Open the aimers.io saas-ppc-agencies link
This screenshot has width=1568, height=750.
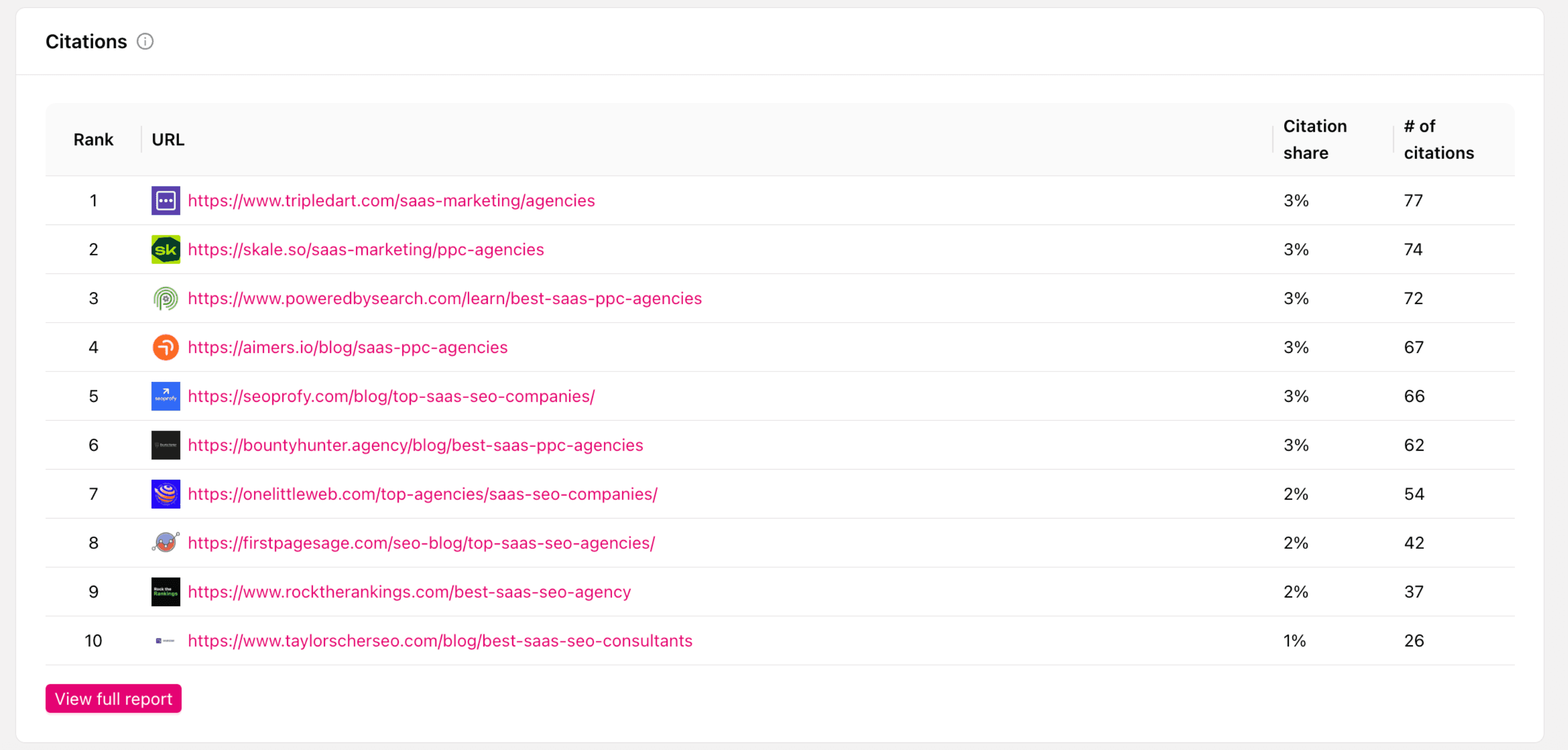[x=347, y=347]
